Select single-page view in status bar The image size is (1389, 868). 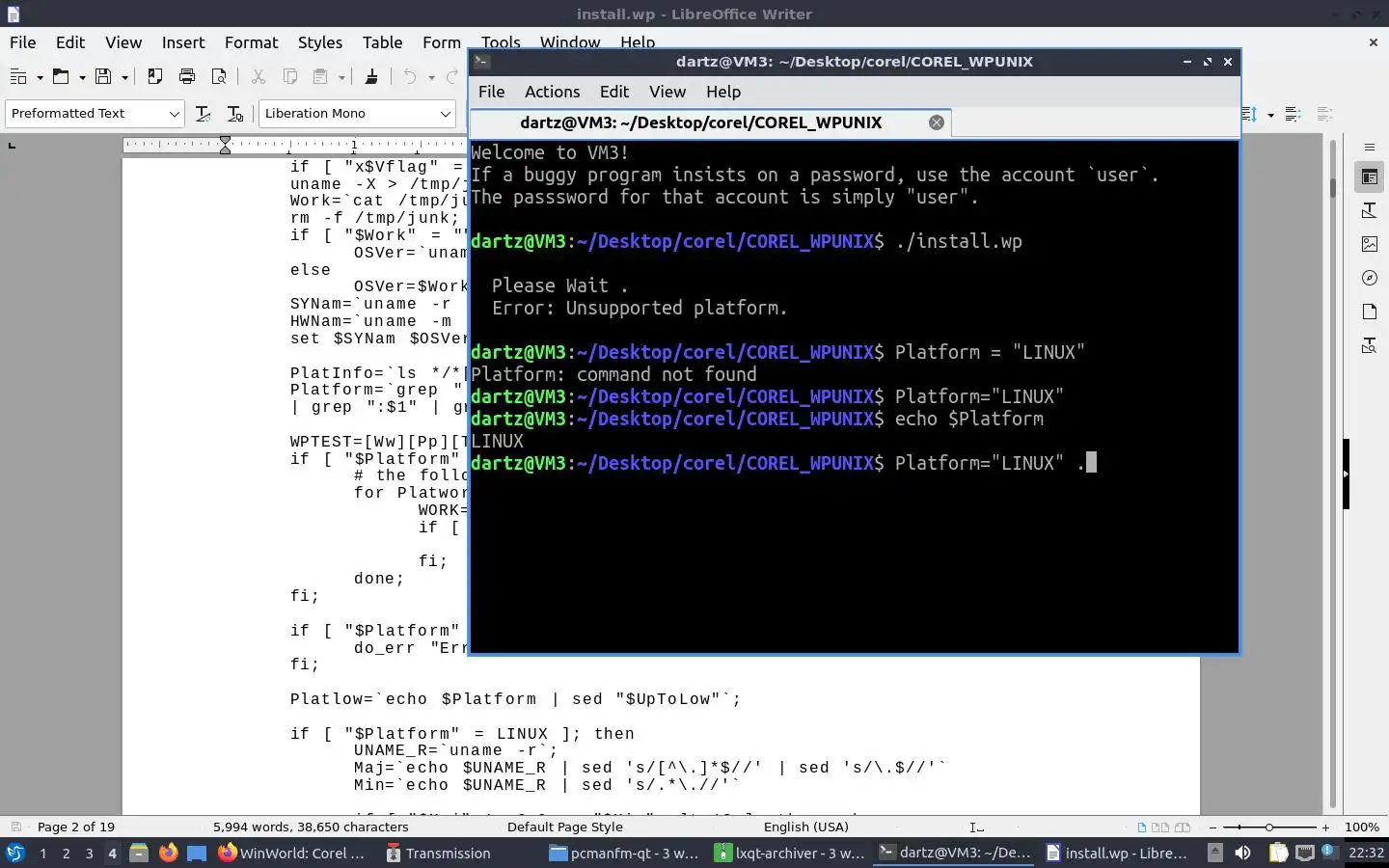tap(1142, 827)
